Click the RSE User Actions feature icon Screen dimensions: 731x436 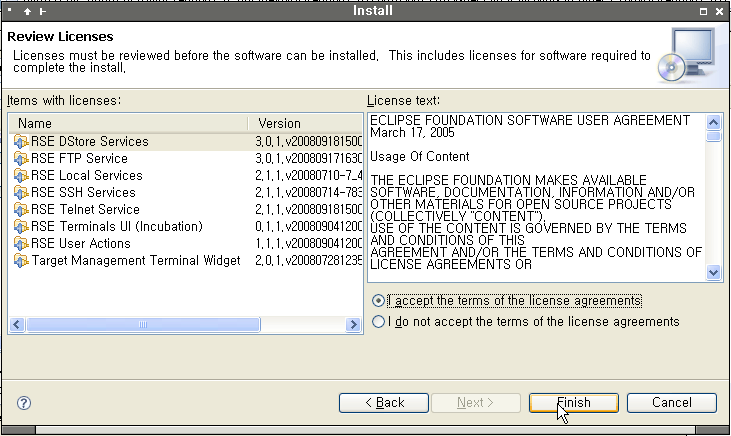pyautogui.click(x=21, y=243)
